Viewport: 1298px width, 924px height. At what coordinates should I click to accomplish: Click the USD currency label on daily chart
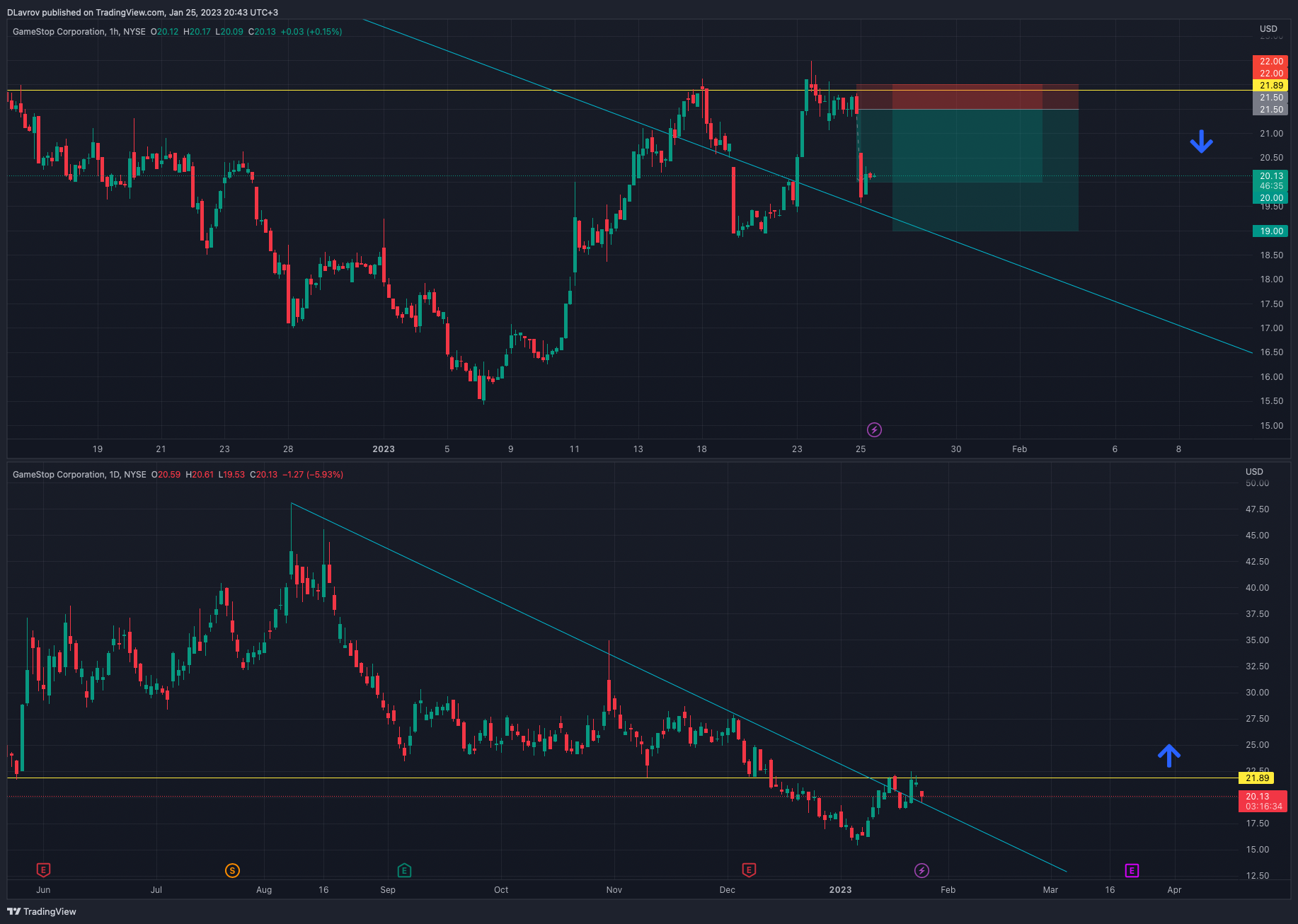point(1254,472)
